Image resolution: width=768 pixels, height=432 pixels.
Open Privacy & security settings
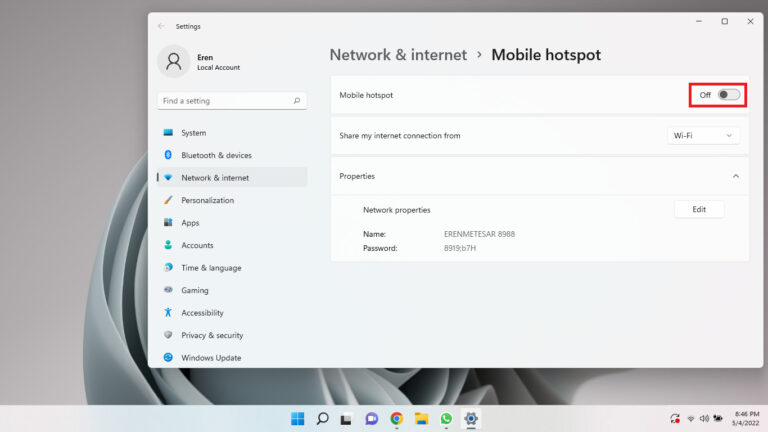click(232, 335)
